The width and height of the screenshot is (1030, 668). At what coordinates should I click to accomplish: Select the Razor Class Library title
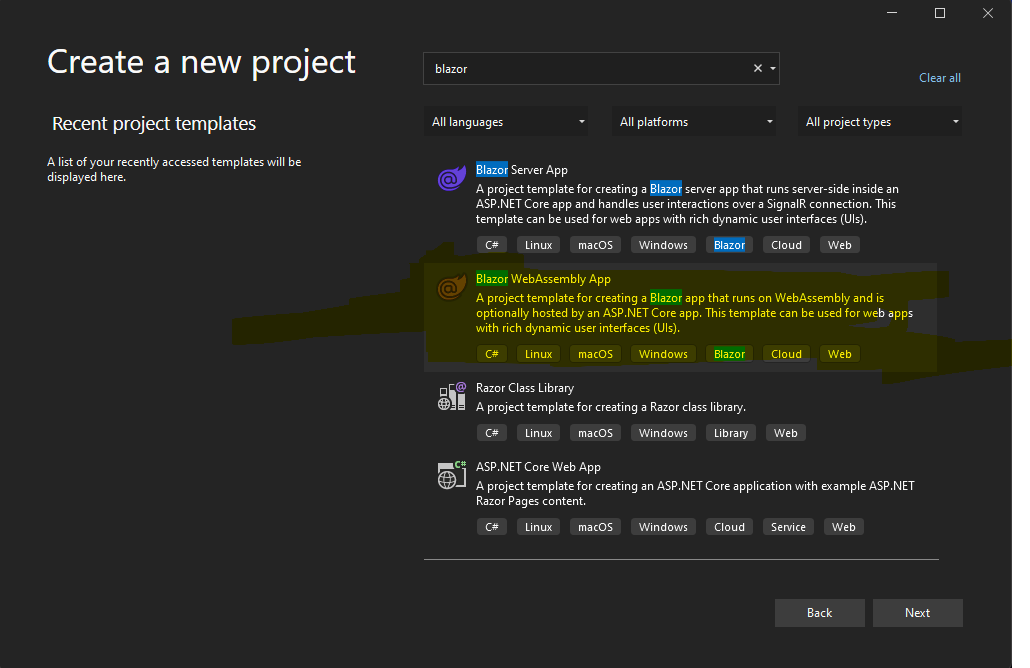tap(525, 388)
